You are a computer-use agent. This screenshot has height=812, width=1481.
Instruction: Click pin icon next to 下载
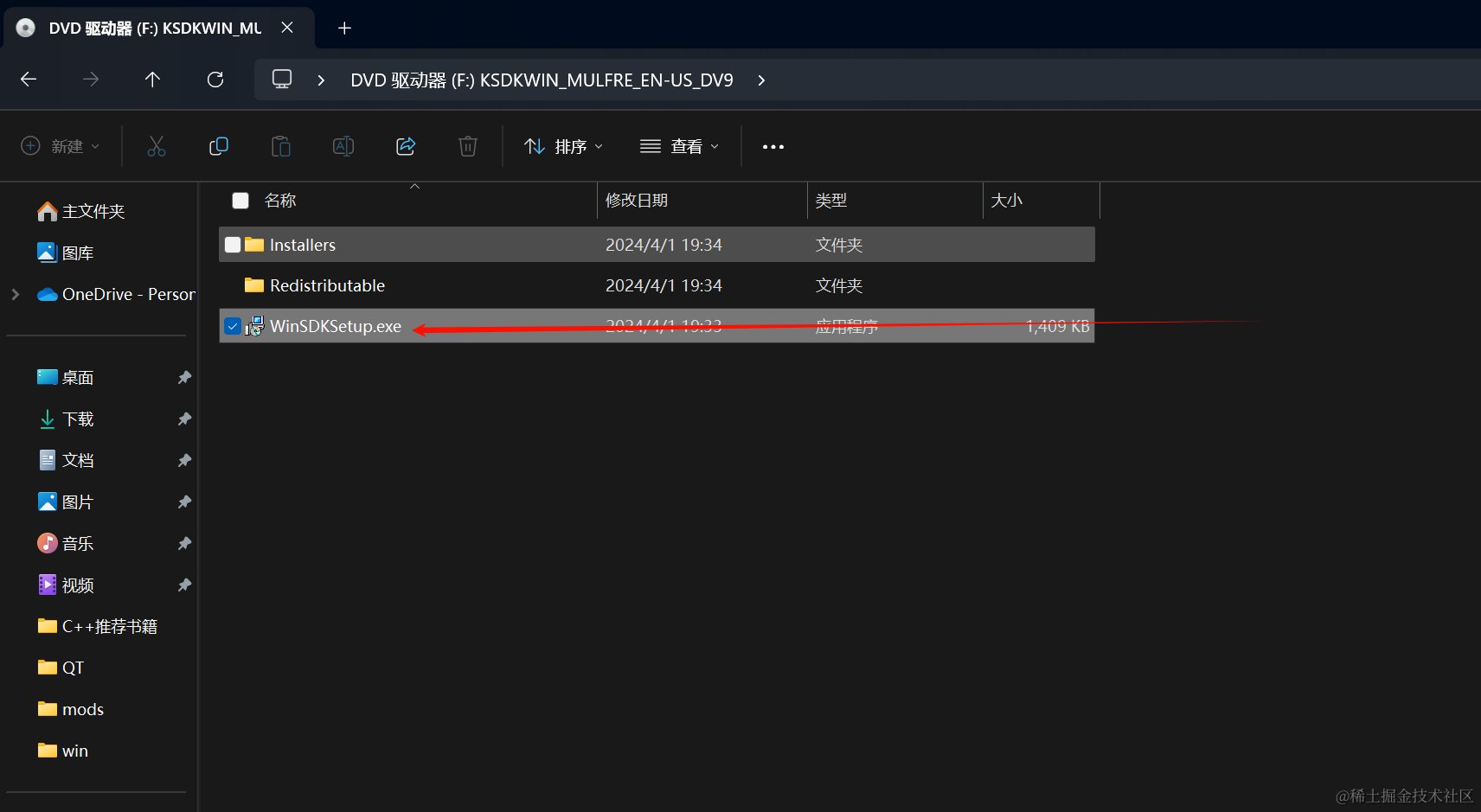184,419
